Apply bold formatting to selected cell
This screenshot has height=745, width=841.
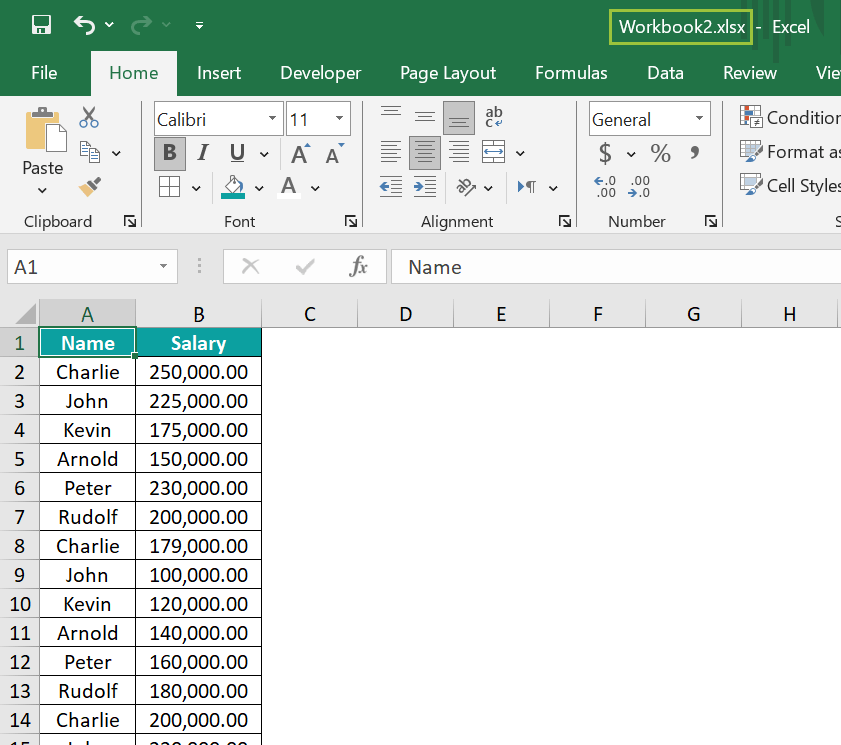(x=169, y=152)
